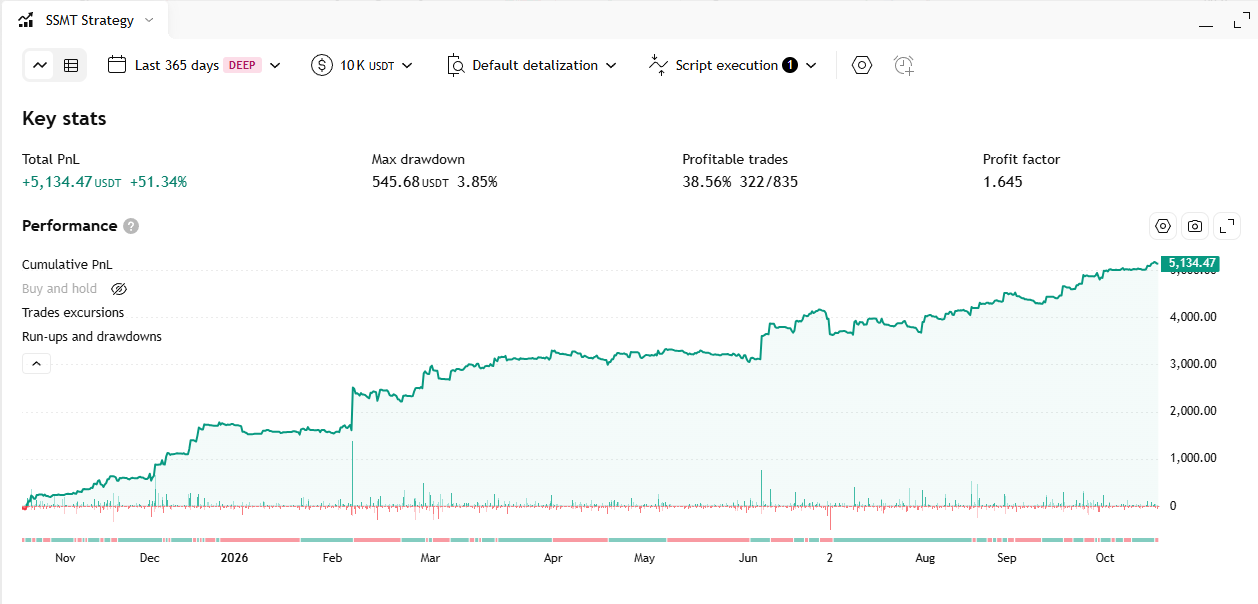Click the 3,000.00 axis label
Image resolution: width=1258 pixels, height=604 pixels.
click(x=1193, y=364)
